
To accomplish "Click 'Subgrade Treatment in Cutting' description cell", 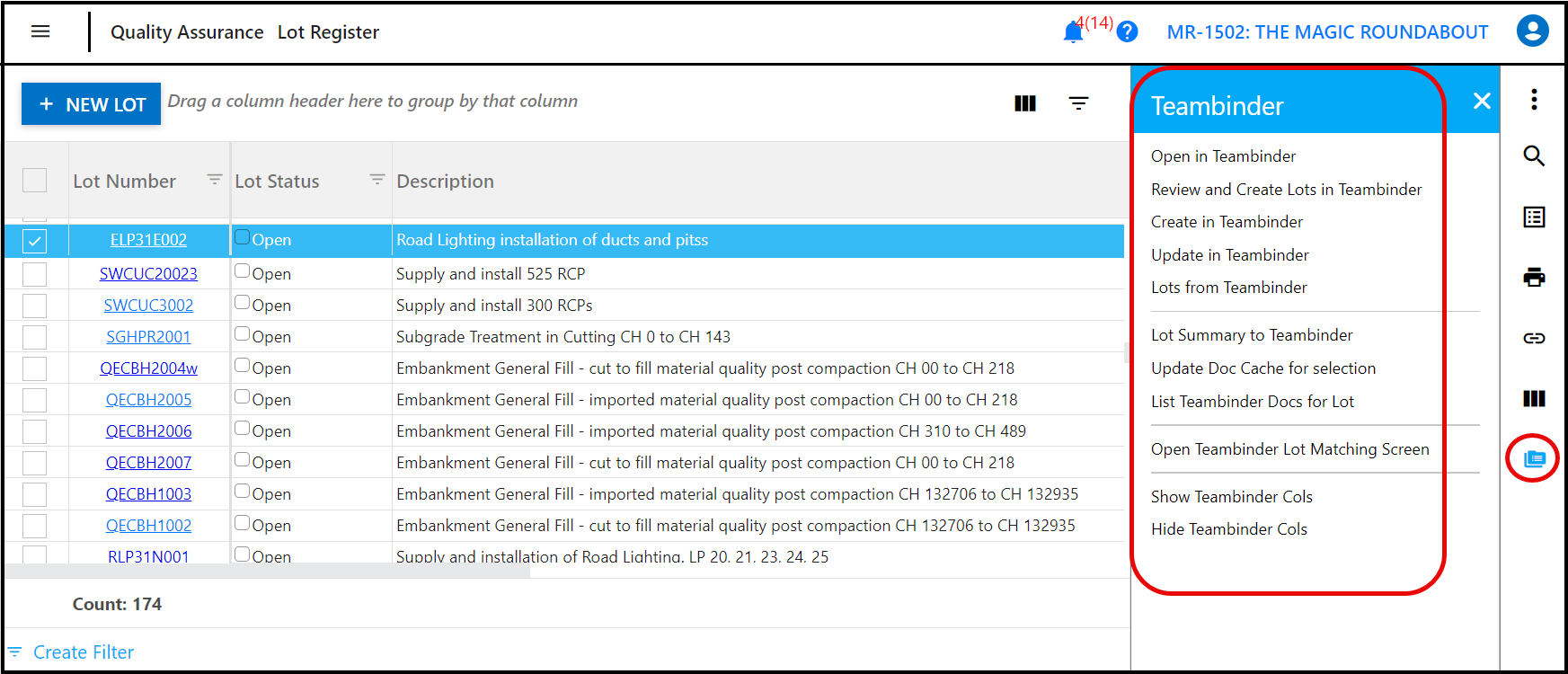I will pyautogui.click(x=563, y=337).
